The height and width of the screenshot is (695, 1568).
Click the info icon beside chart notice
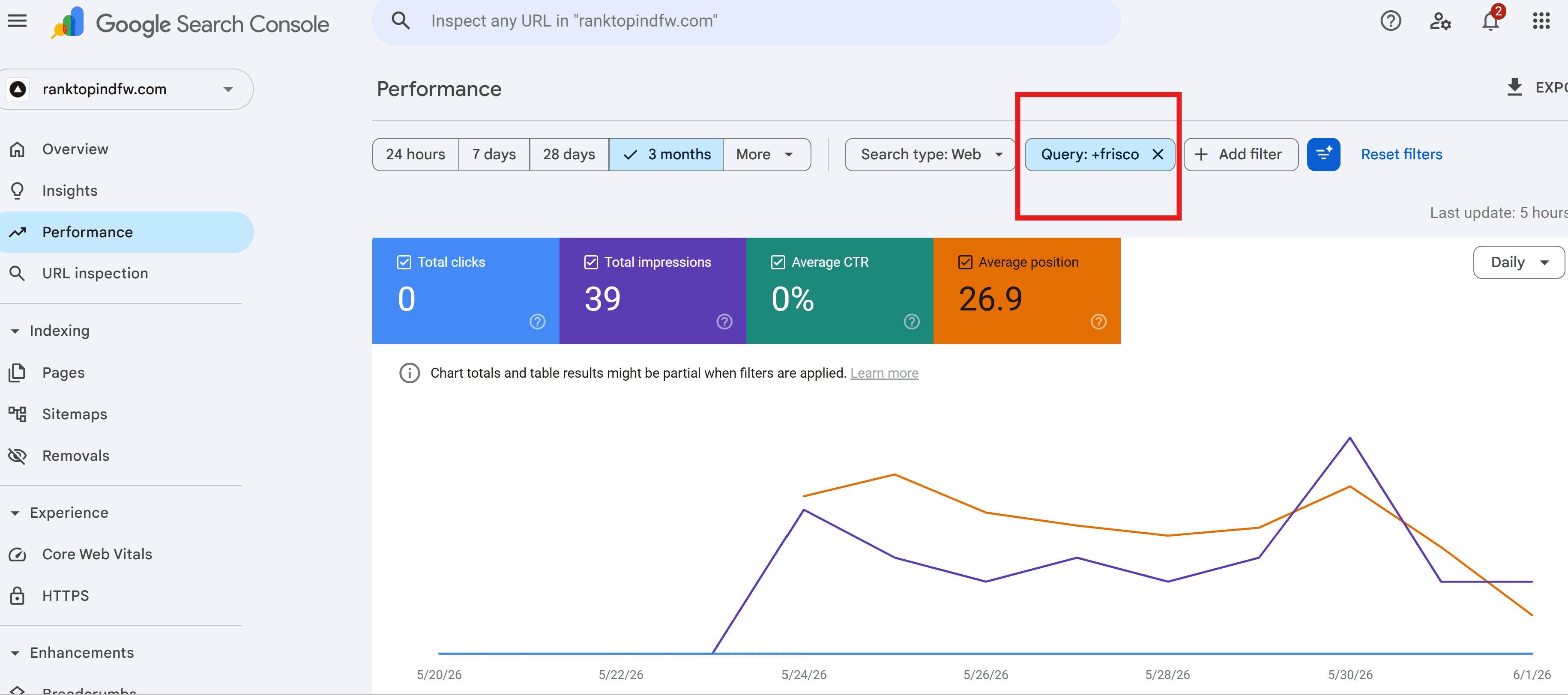[410, 373]
